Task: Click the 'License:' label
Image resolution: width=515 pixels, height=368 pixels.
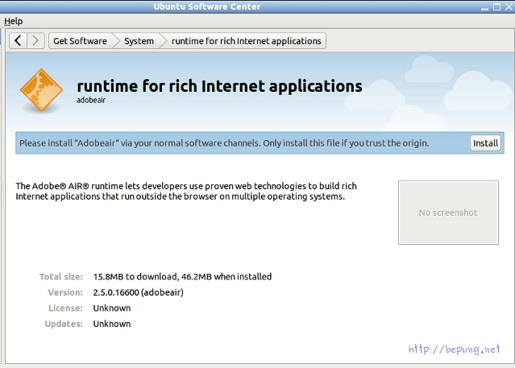Action: pos(65,308)
